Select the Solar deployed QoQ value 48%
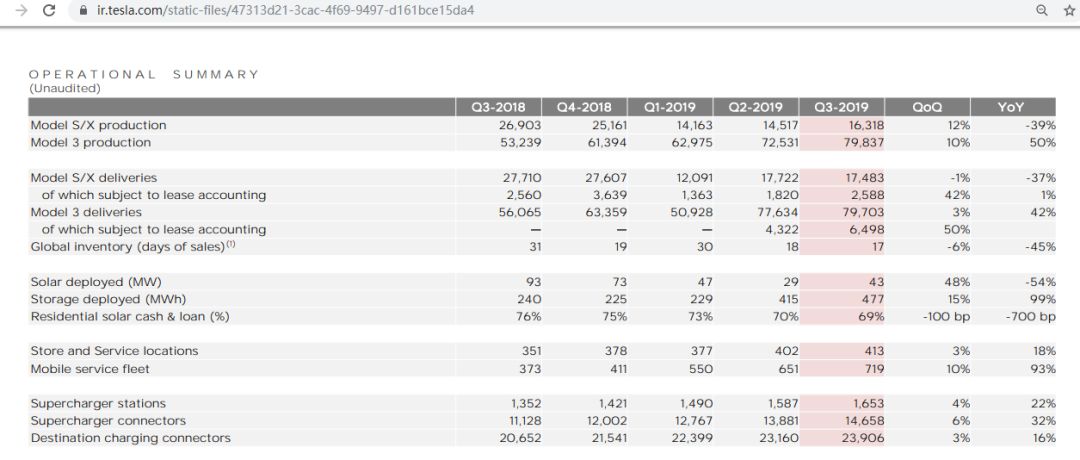1080x460 pixels. (x=957, y=282)
